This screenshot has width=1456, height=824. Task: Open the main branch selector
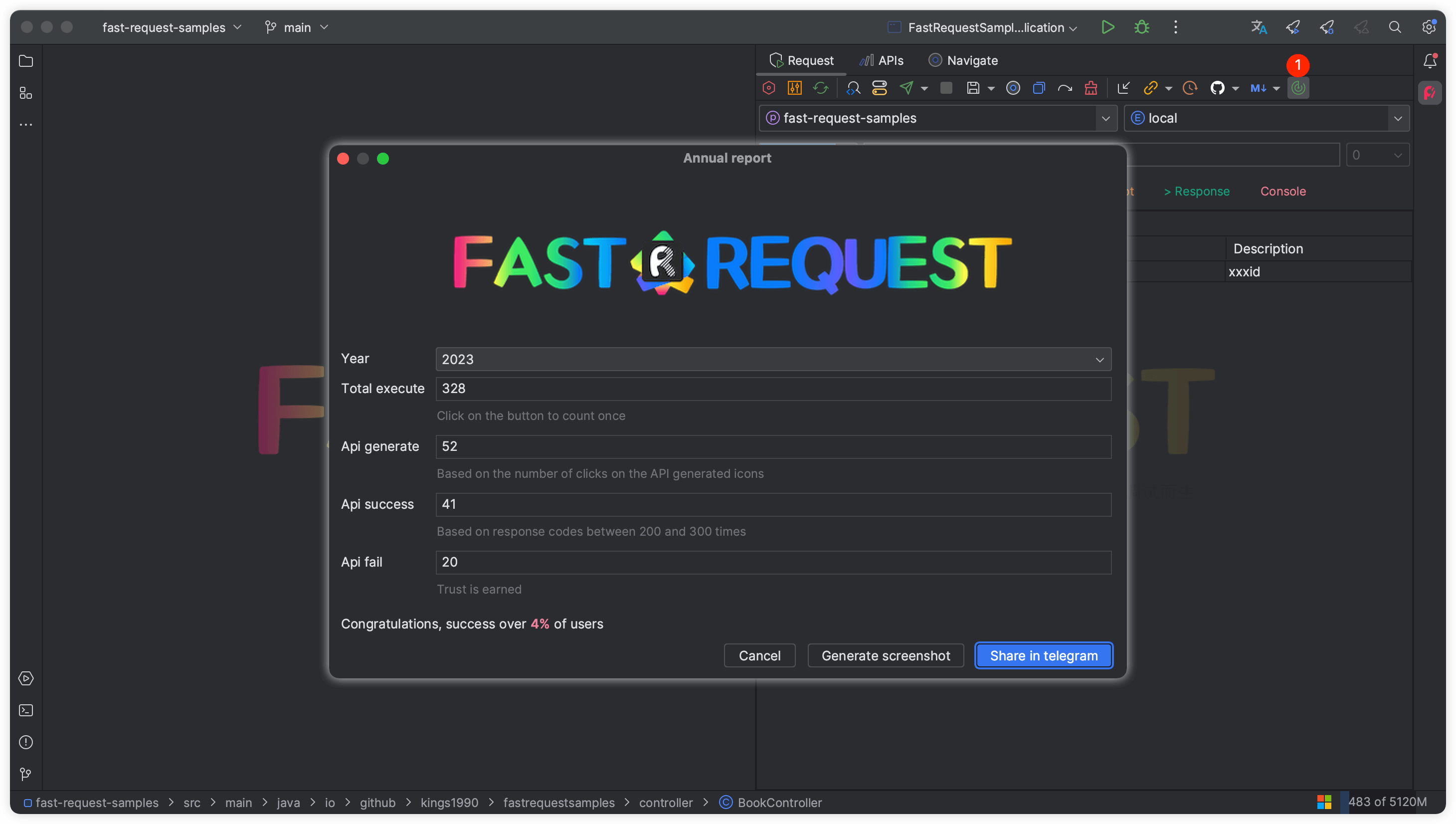click(x=297, y=27)
